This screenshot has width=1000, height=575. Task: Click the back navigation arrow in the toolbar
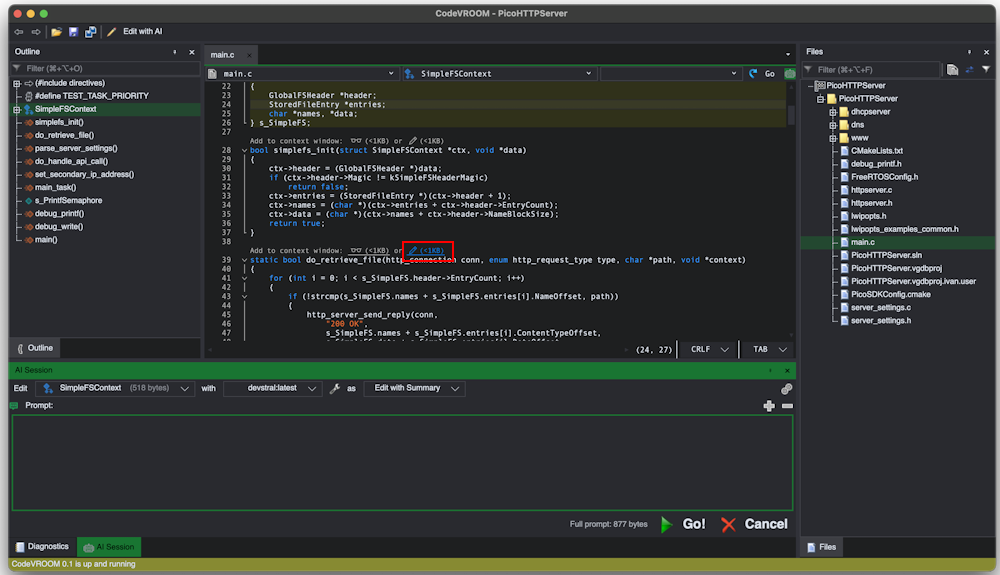(18, 31)
